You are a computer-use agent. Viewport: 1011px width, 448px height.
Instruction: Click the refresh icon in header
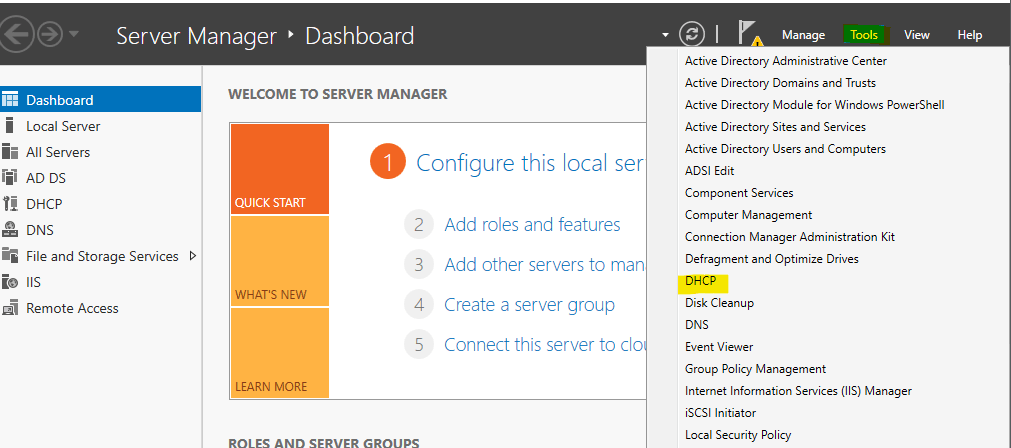click(x=692, y=34)
